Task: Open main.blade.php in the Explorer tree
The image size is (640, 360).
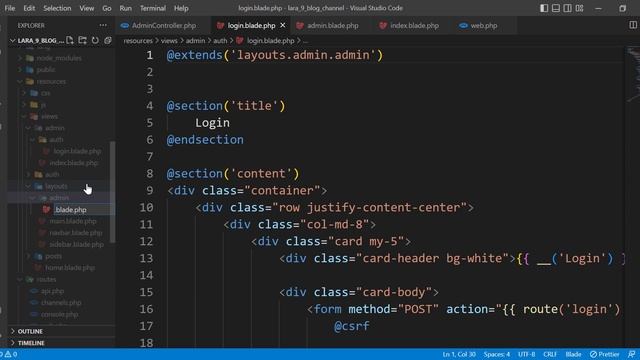Action: 73,221
